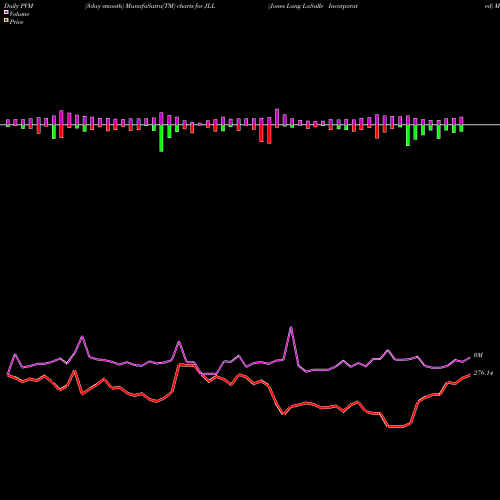Click the tallest peak of the magenta volume line
Image resolution: width=500 pixels, height=500 pixels.
coord(291,328)
